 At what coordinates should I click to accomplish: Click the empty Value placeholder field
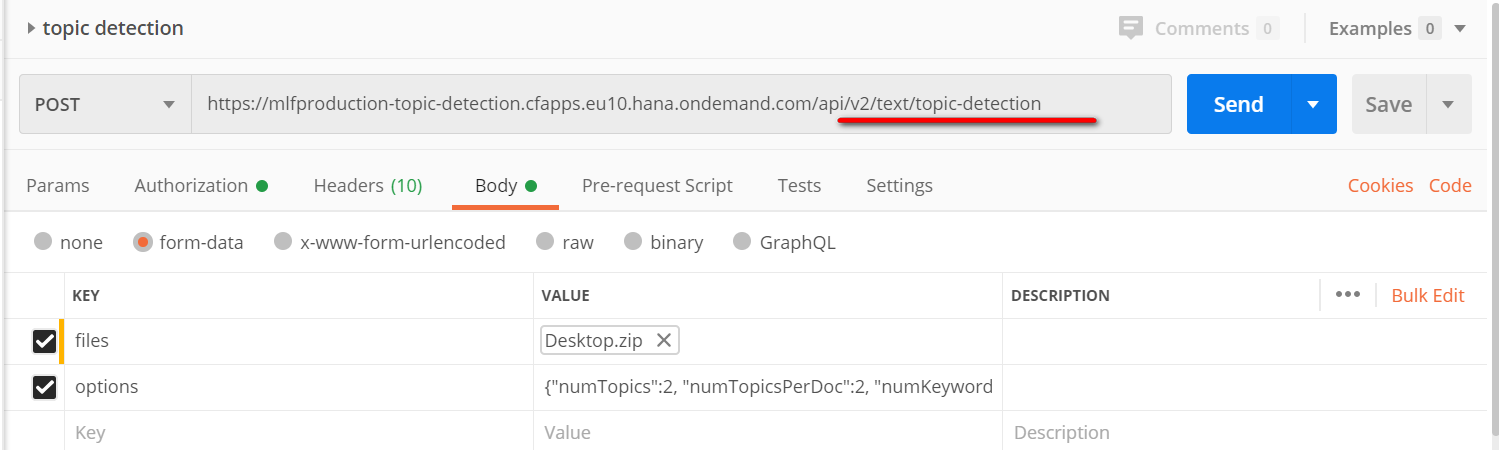pos(768,433)
